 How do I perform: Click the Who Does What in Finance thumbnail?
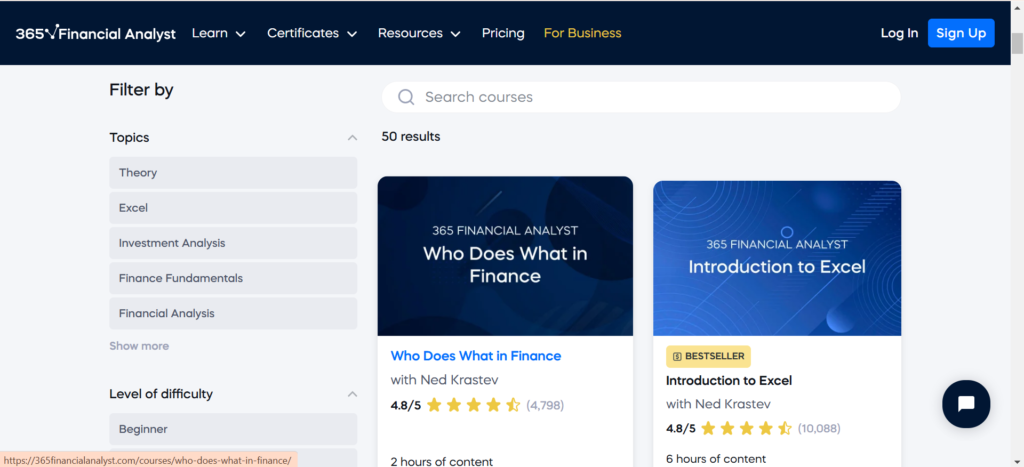coord(505,256)
